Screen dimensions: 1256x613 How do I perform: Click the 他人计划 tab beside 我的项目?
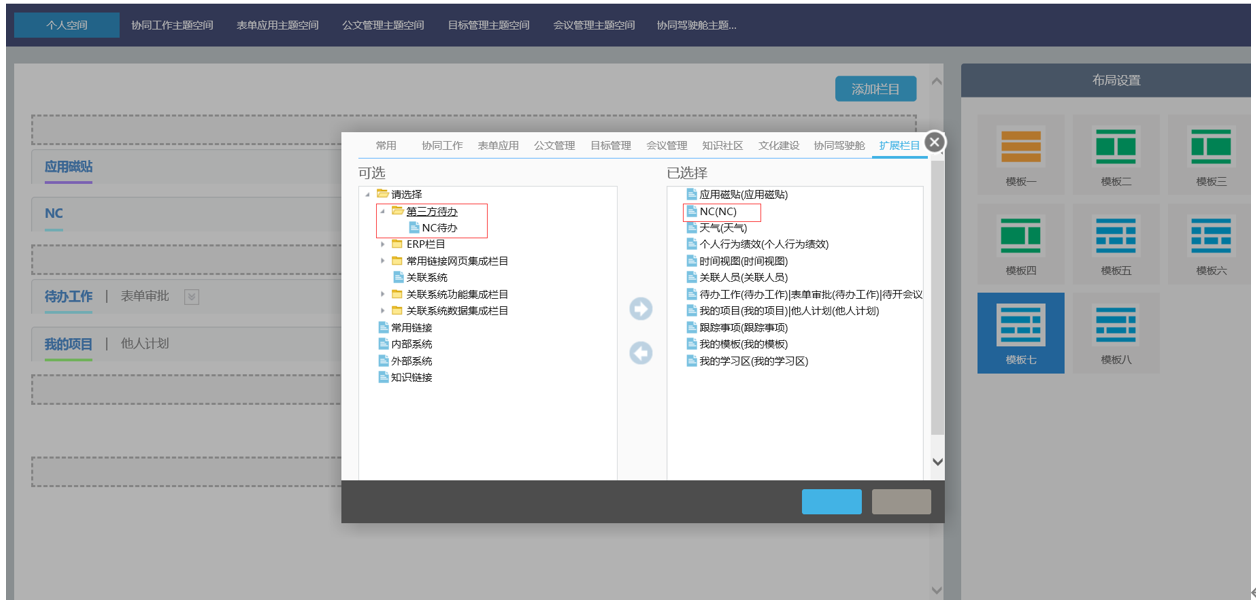pos(145,343)
